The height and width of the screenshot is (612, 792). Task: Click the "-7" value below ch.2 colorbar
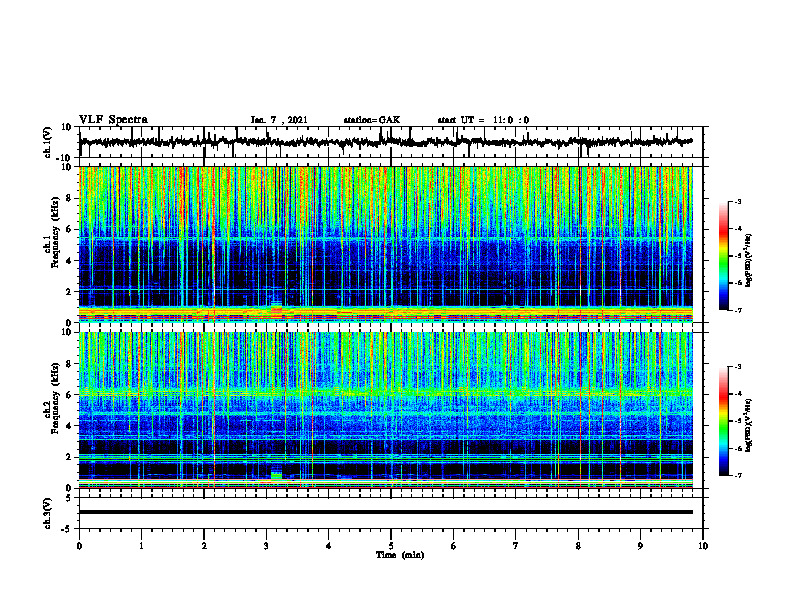[x=738, y=475]
